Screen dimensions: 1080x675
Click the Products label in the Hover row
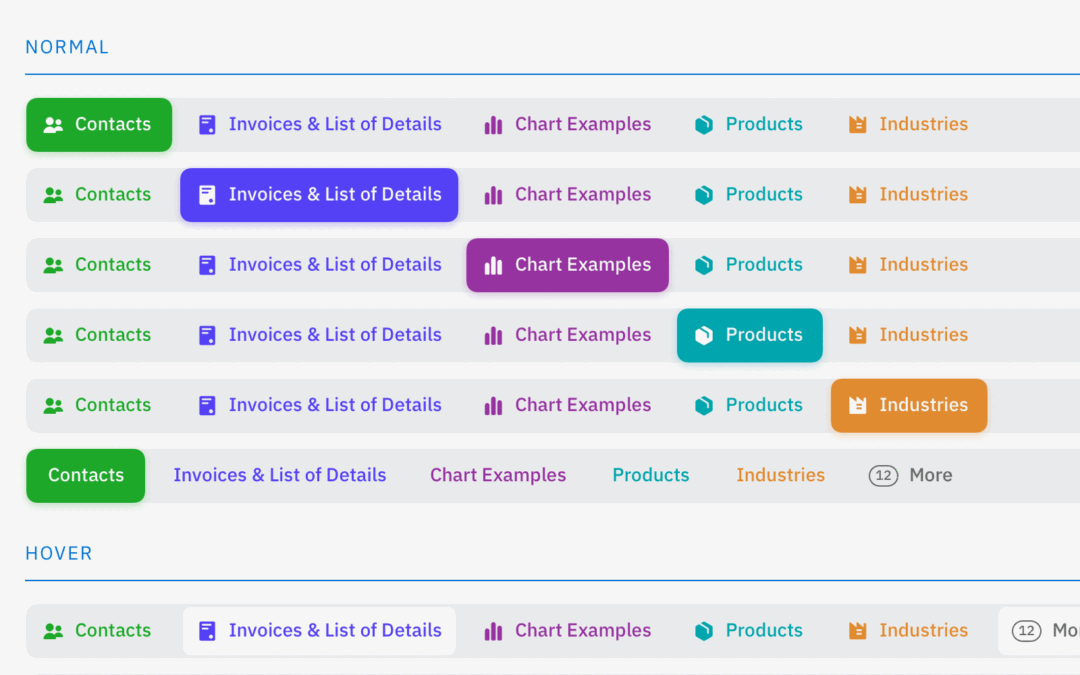coord(764,631)
